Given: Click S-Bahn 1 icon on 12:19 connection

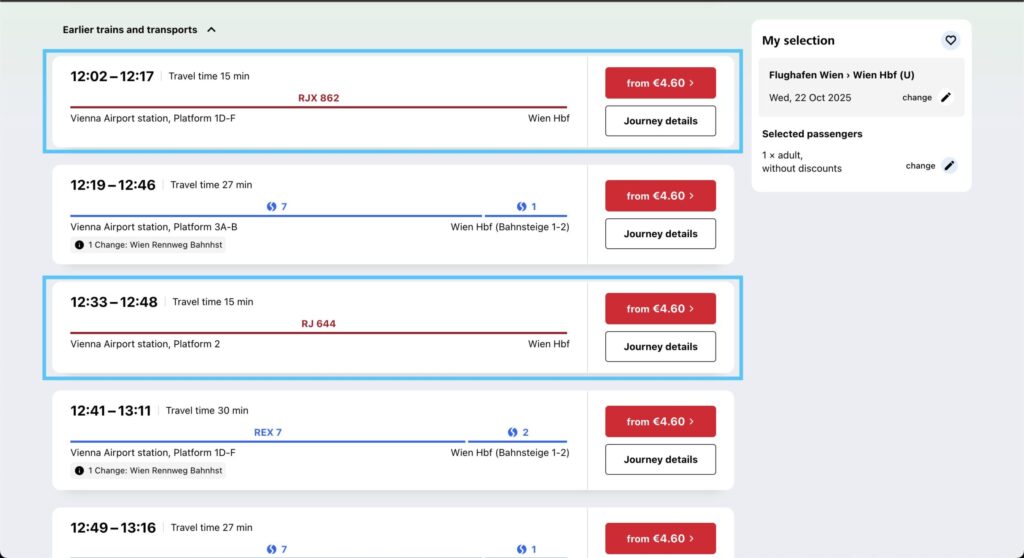Looking at the screenshot, I should (521, 207).
